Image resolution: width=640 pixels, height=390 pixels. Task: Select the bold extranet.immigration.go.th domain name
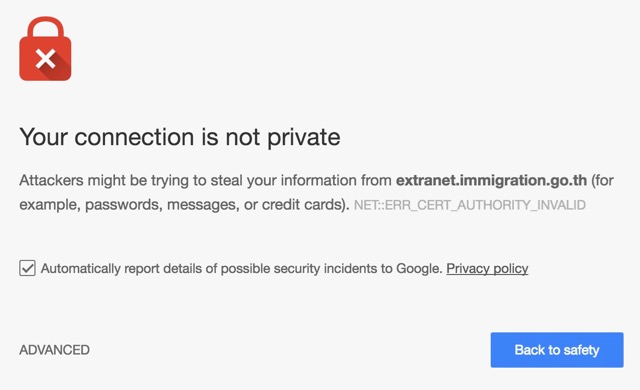[x=491, y=180]
